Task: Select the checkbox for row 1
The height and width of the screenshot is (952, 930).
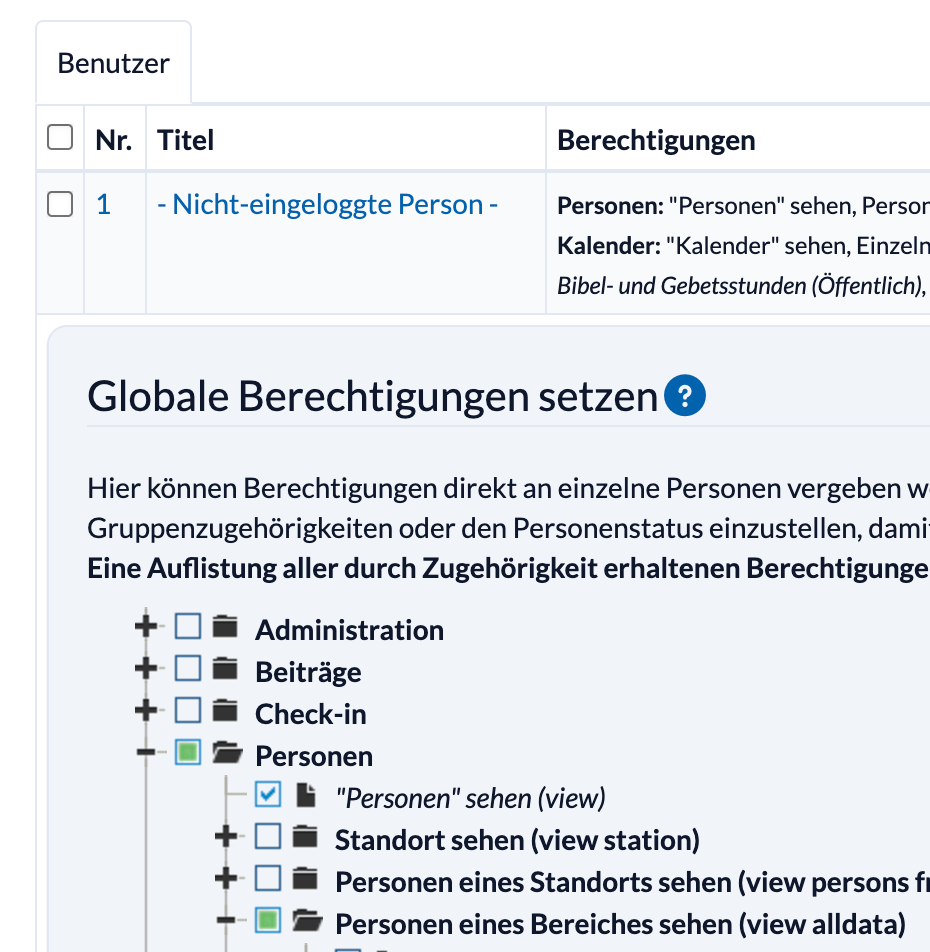Action: click(x=60, y=204)
